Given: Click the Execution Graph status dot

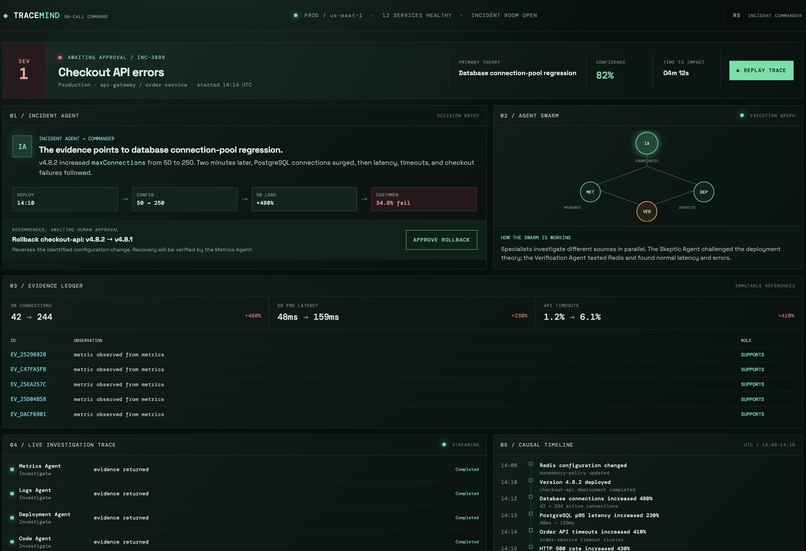Looking at the screenshot, I should coord(741,116).
